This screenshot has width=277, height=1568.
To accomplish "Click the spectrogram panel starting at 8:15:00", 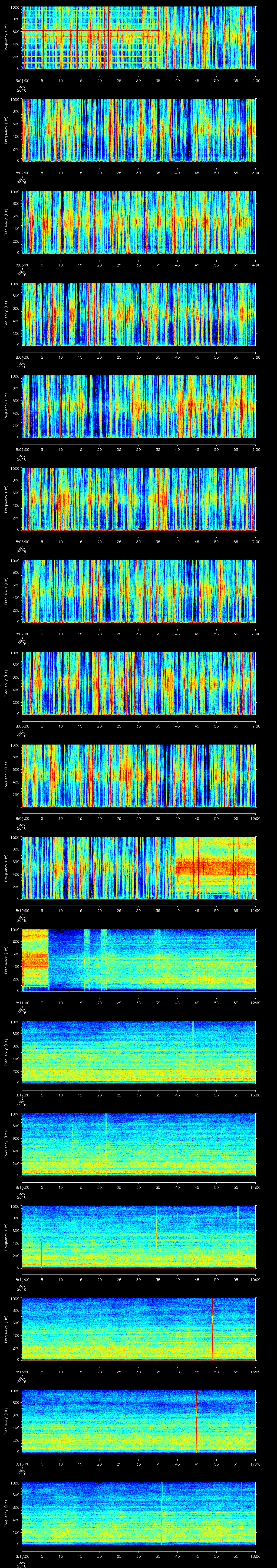I will pyautogui.click(x=139, y=1329).
